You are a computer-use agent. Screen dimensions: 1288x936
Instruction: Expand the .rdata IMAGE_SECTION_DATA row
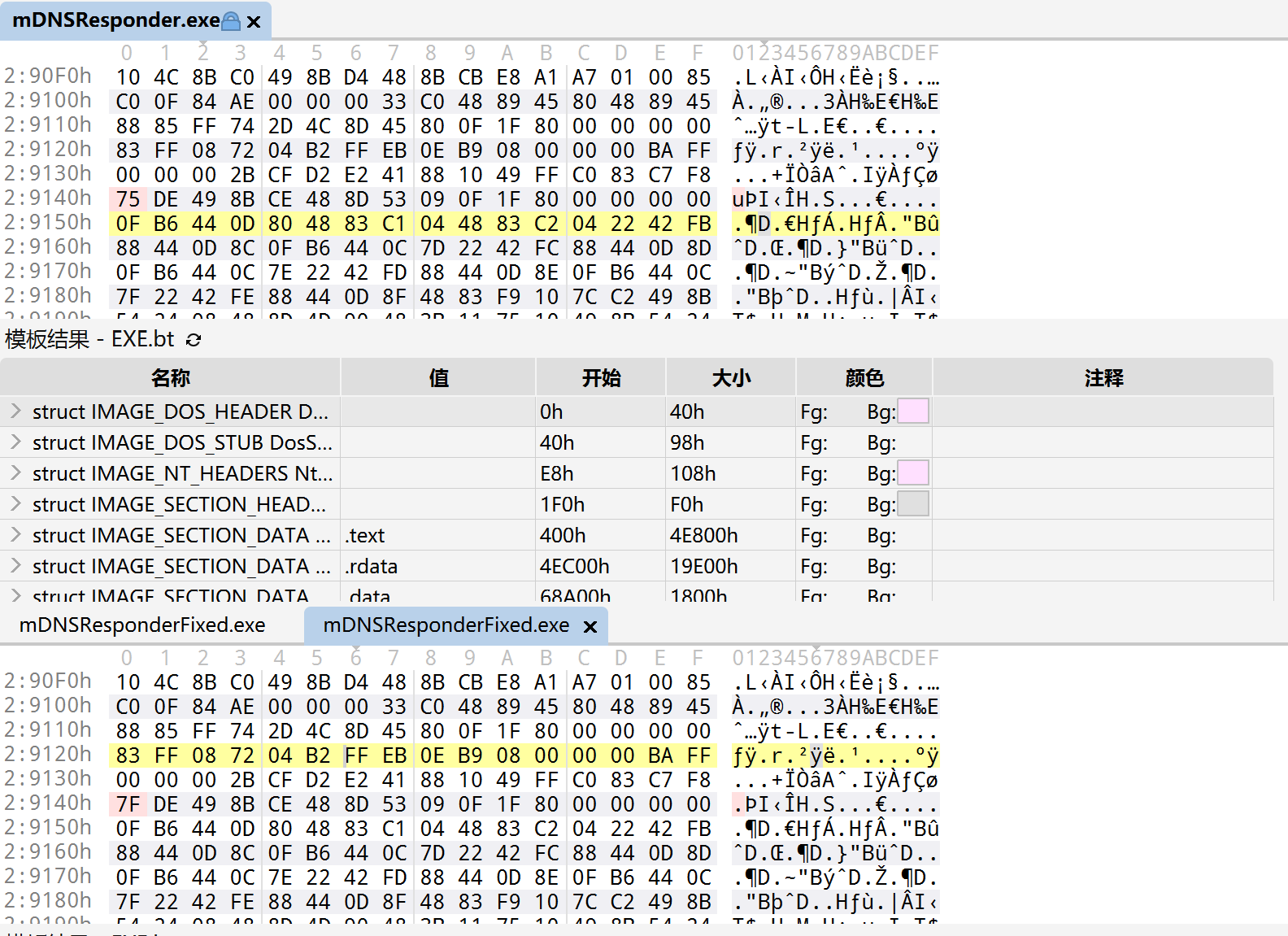pos(15,565)
